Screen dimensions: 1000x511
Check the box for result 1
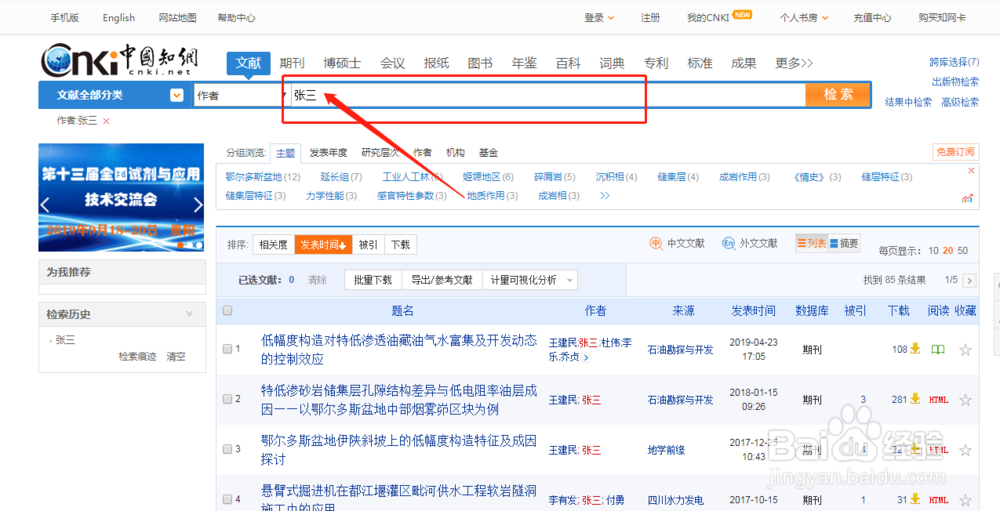coord(227,349)
